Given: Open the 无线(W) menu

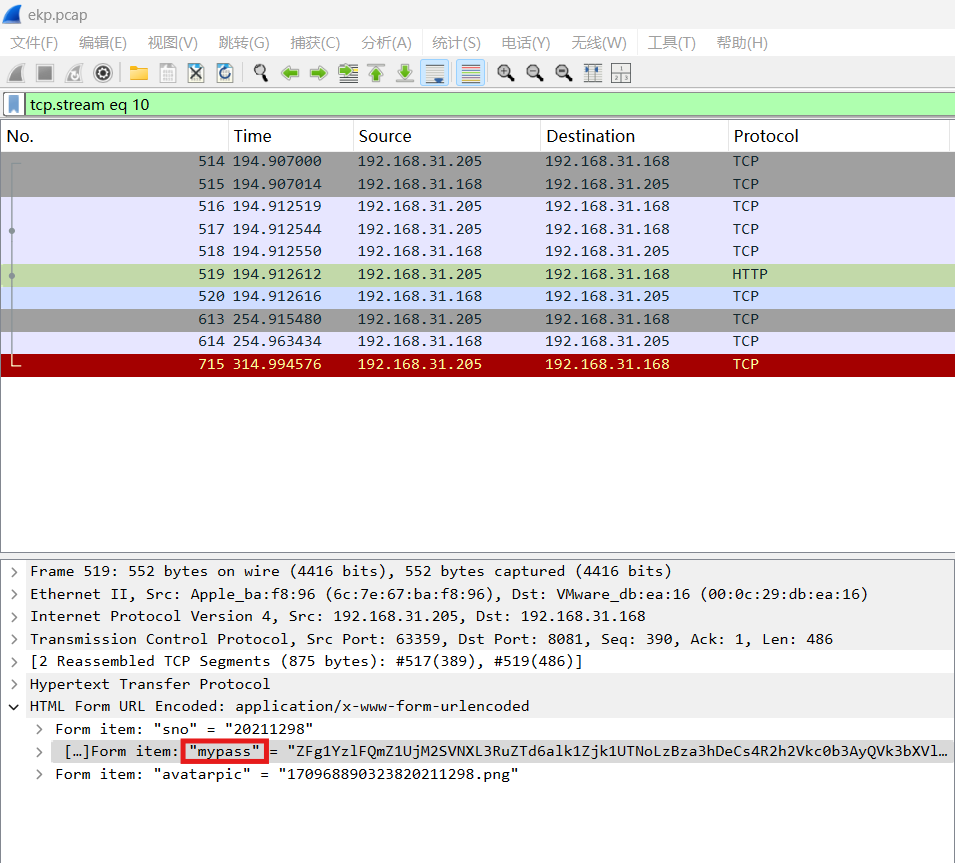Looking at the screenshot, I should [598, 43].
